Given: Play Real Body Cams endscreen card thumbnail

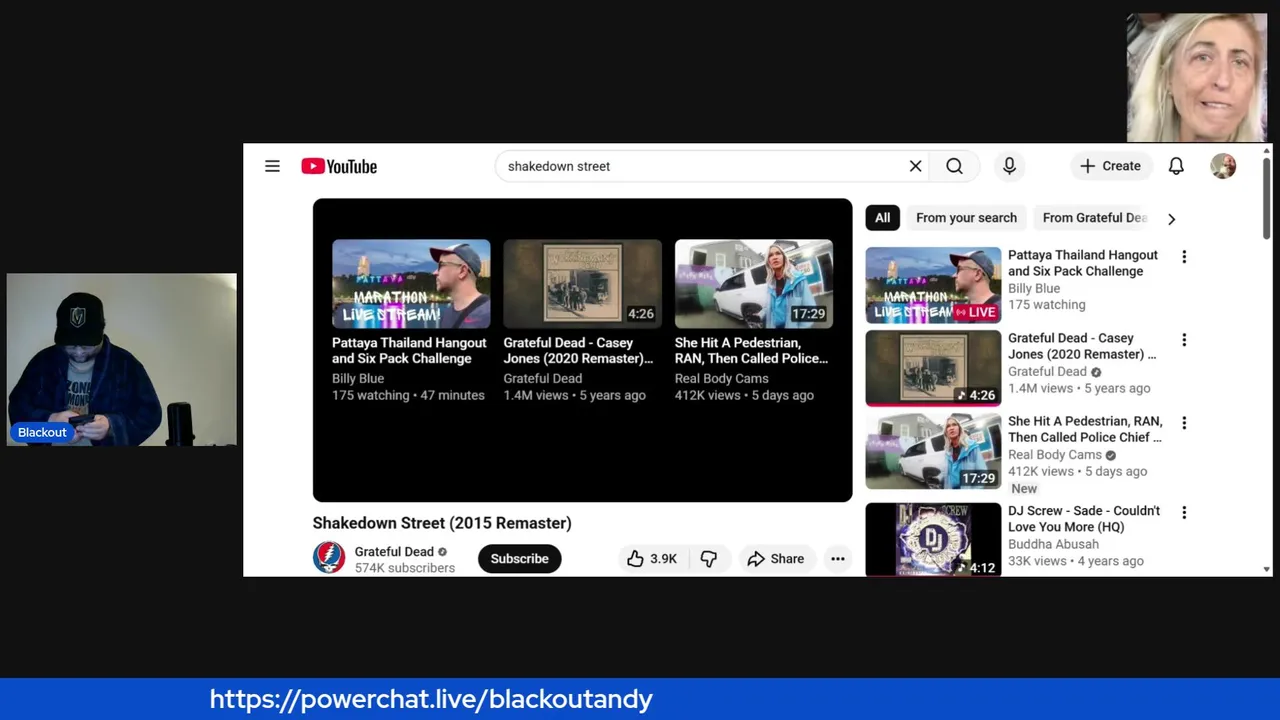Looking at the screenshot, I should pyautogui.click(x=754, y=284).
